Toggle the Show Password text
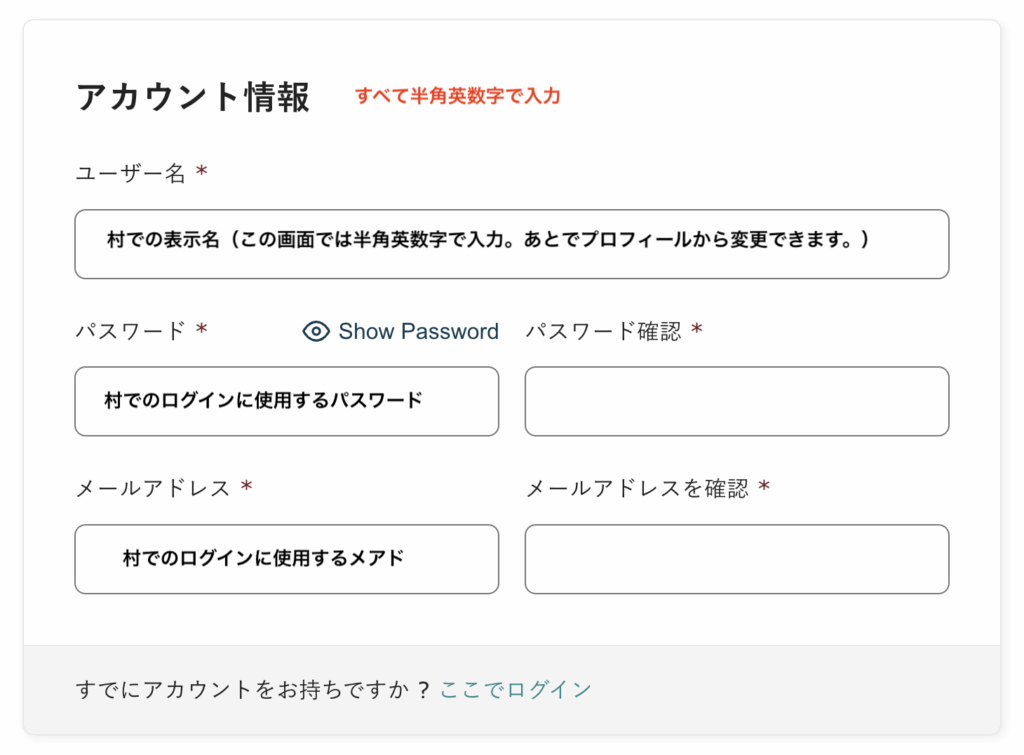This screenshot has width=1024, height=755. (418, 332)
